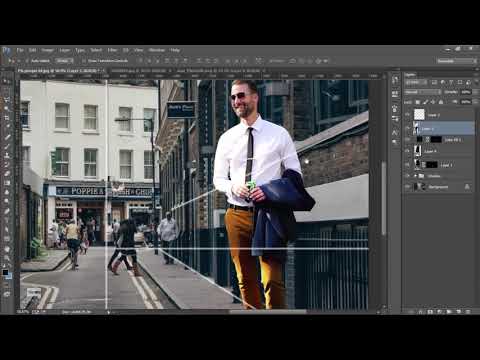The height and width of the screenshot is (360, 480).
Task: Select the Move tool in the toolbox
Action: pyautogui.click(x=6, y=81)
